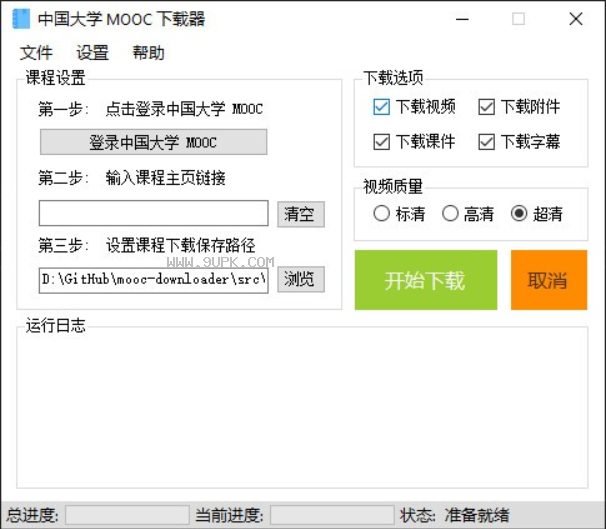Click the 第三步 设置课程下载保存路径 label
Viewport: 606px width, 529px height.
pyautogui.click(x=147, y=245)
